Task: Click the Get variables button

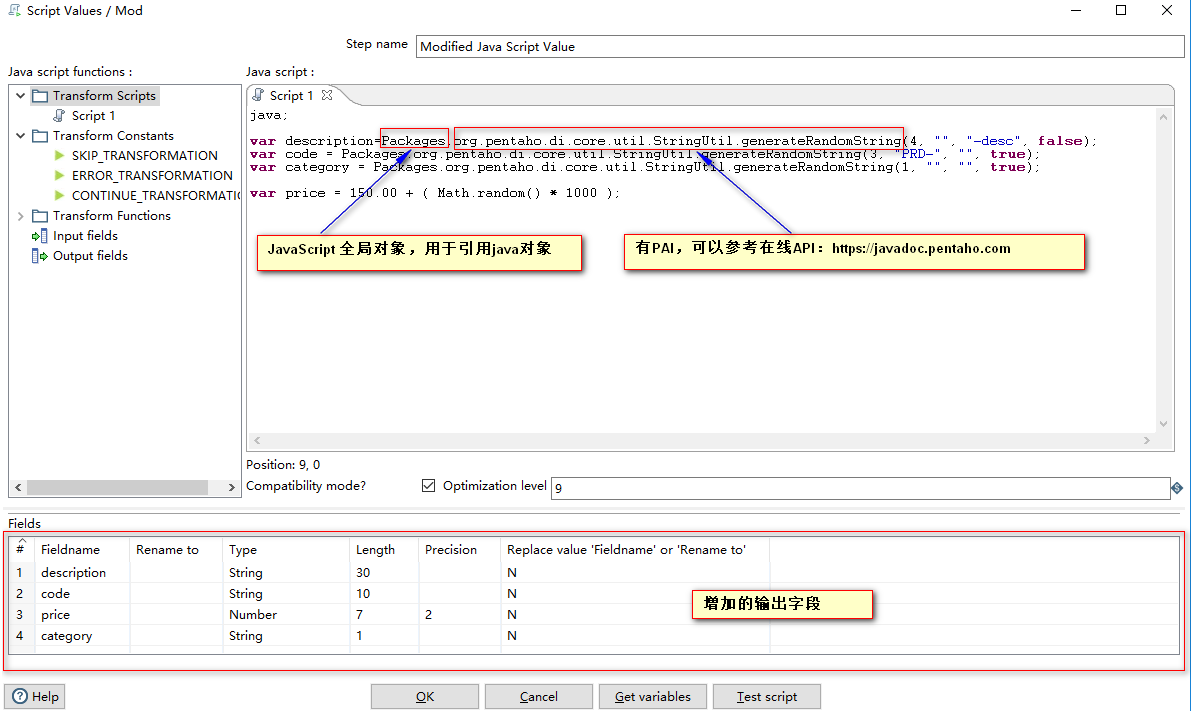Action: [652, 696]
